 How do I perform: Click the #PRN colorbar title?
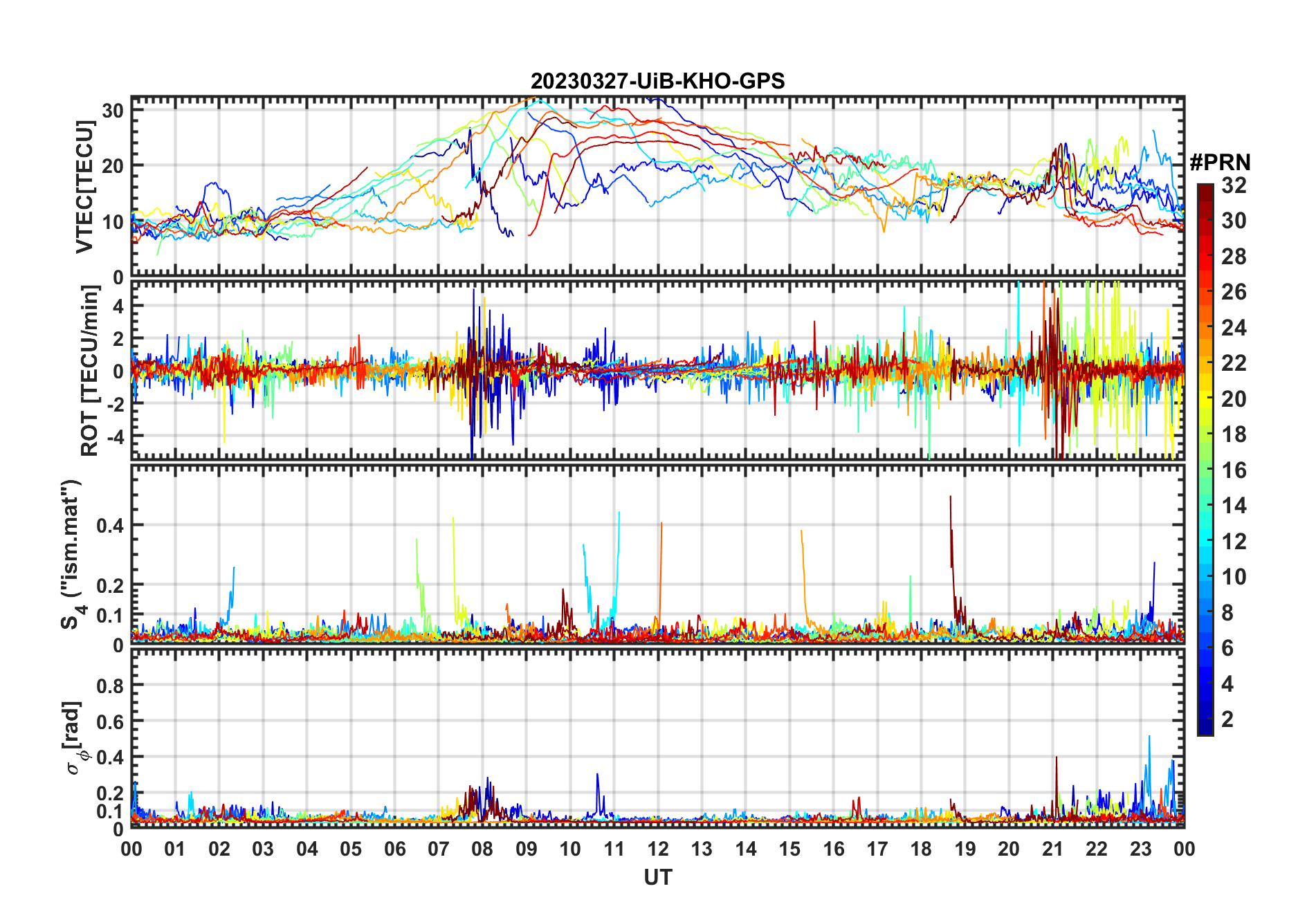coord(1220,163)
